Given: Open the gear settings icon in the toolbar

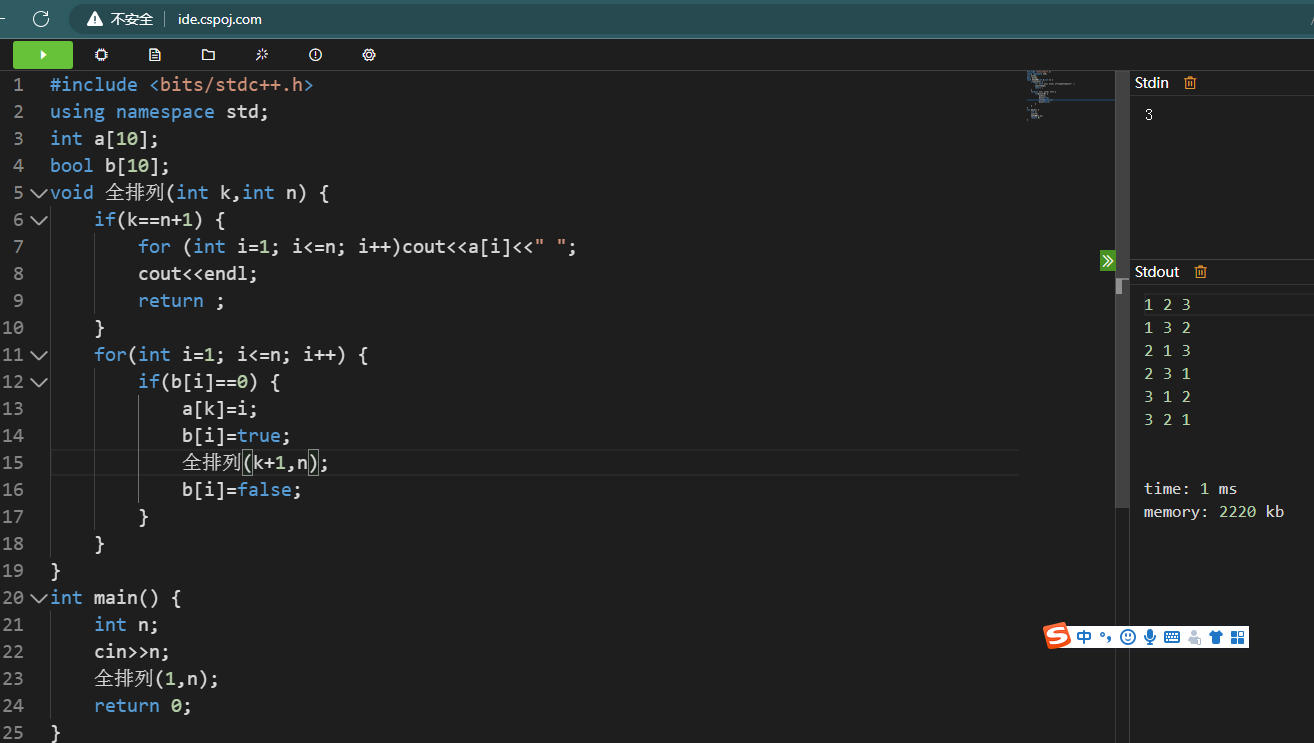Looking at the screenshot, I should (x=369, y=55).
